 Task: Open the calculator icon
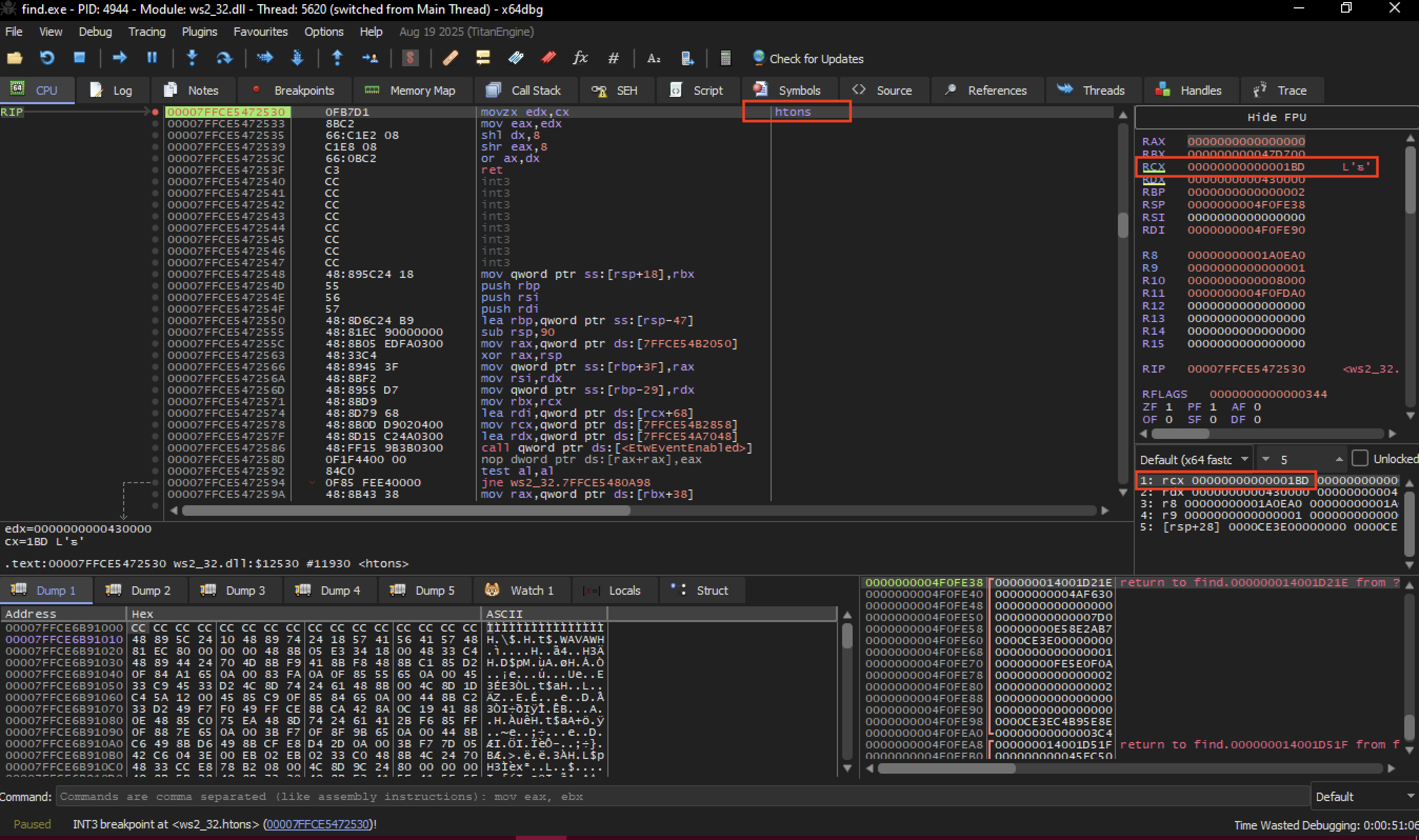click(x=725, y=58)
